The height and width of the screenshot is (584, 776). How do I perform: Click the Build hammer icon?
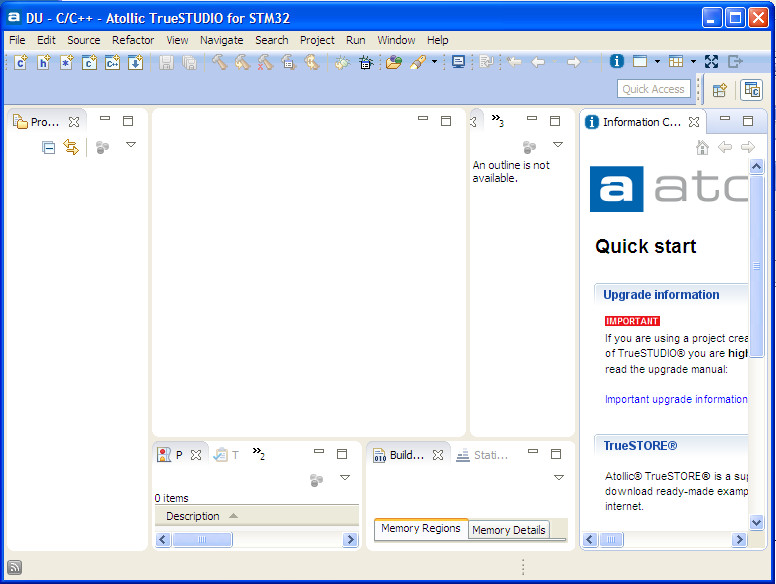pos(219,62)
